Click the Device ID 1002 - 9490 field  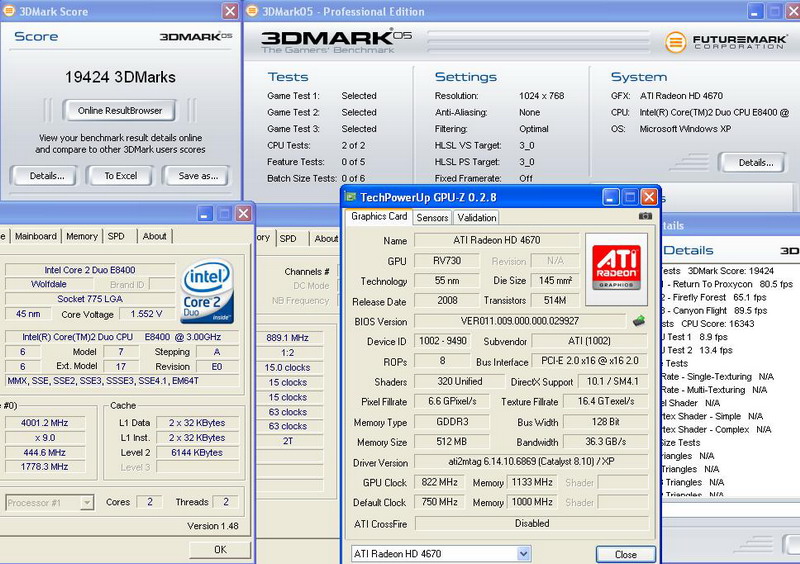point(443,341)
